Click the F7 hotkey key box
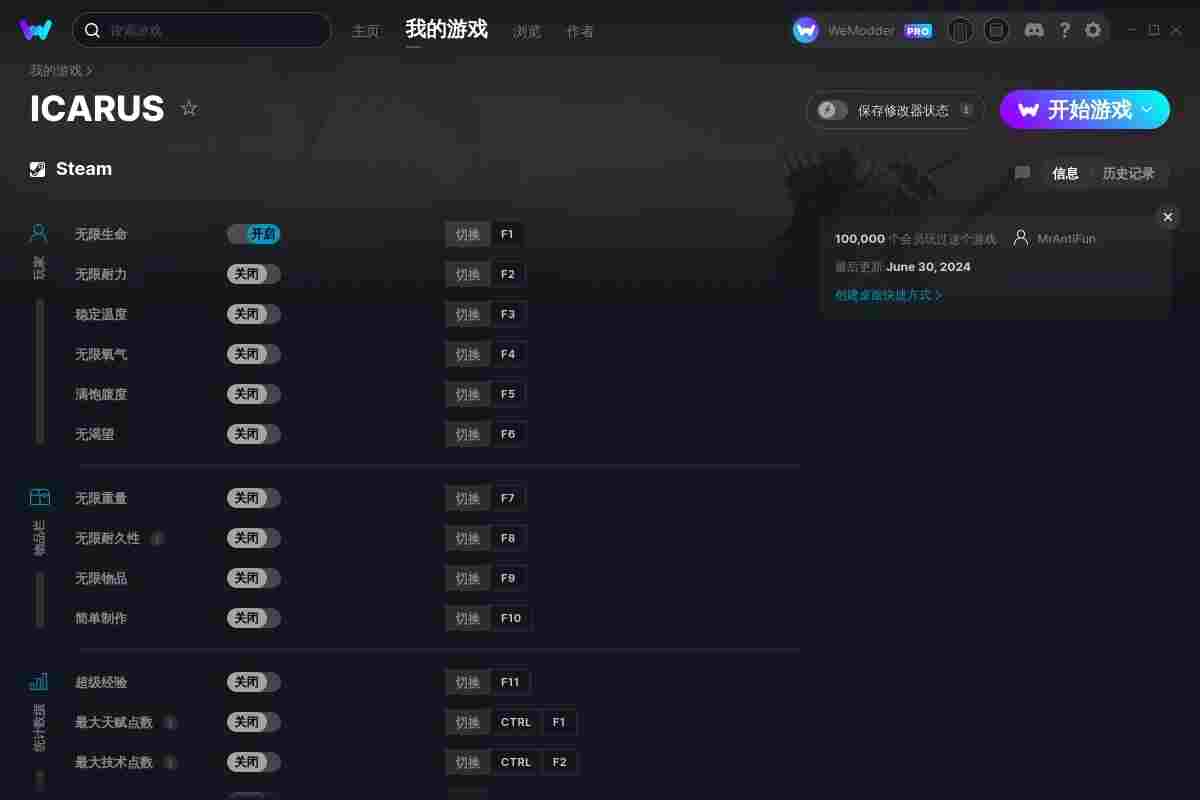The height and width of the screenshot is (800, 1200). [508, 498]
